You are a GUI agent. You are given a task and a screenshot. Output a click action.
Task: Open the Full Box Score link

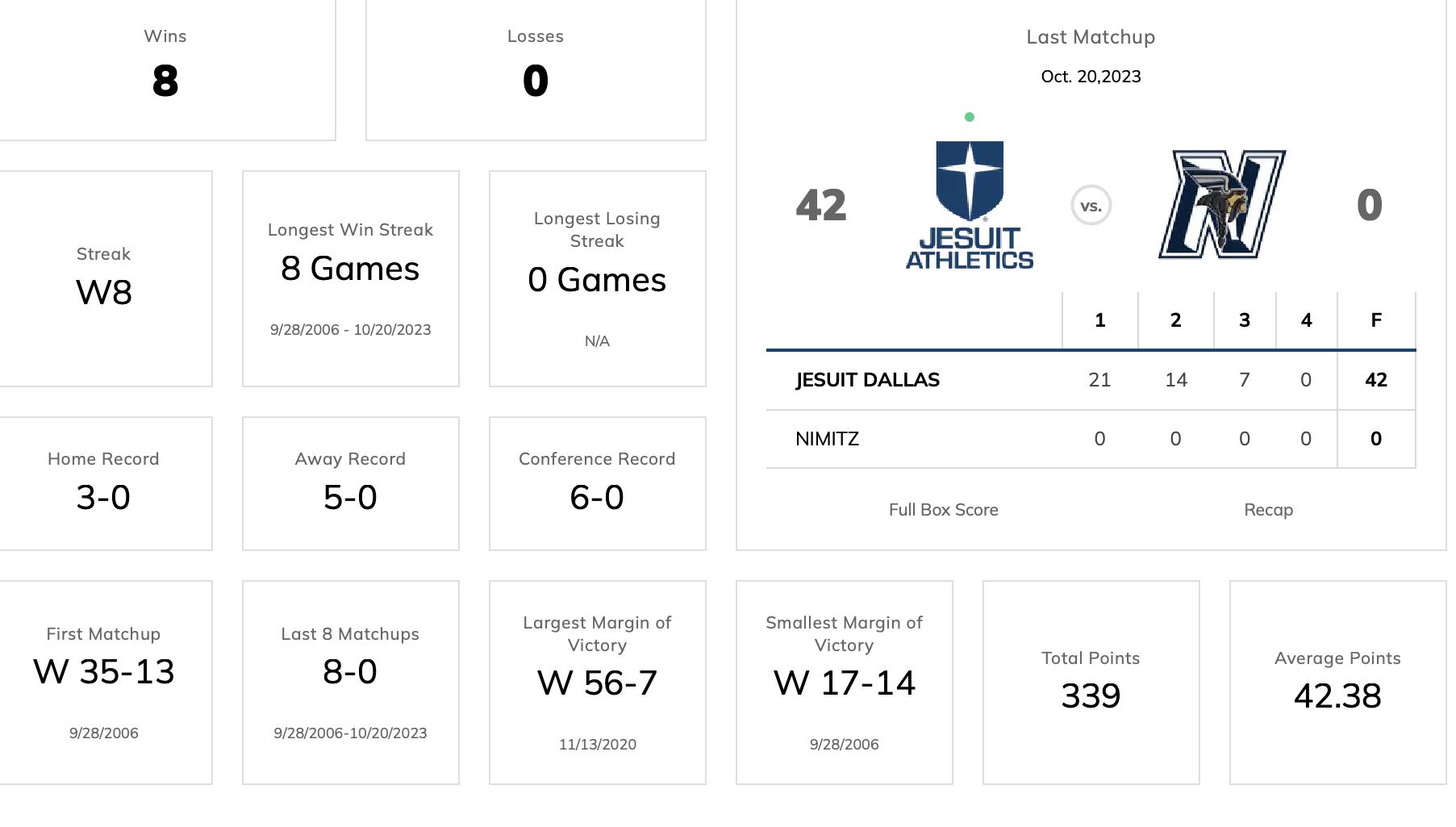click(943, 510)
